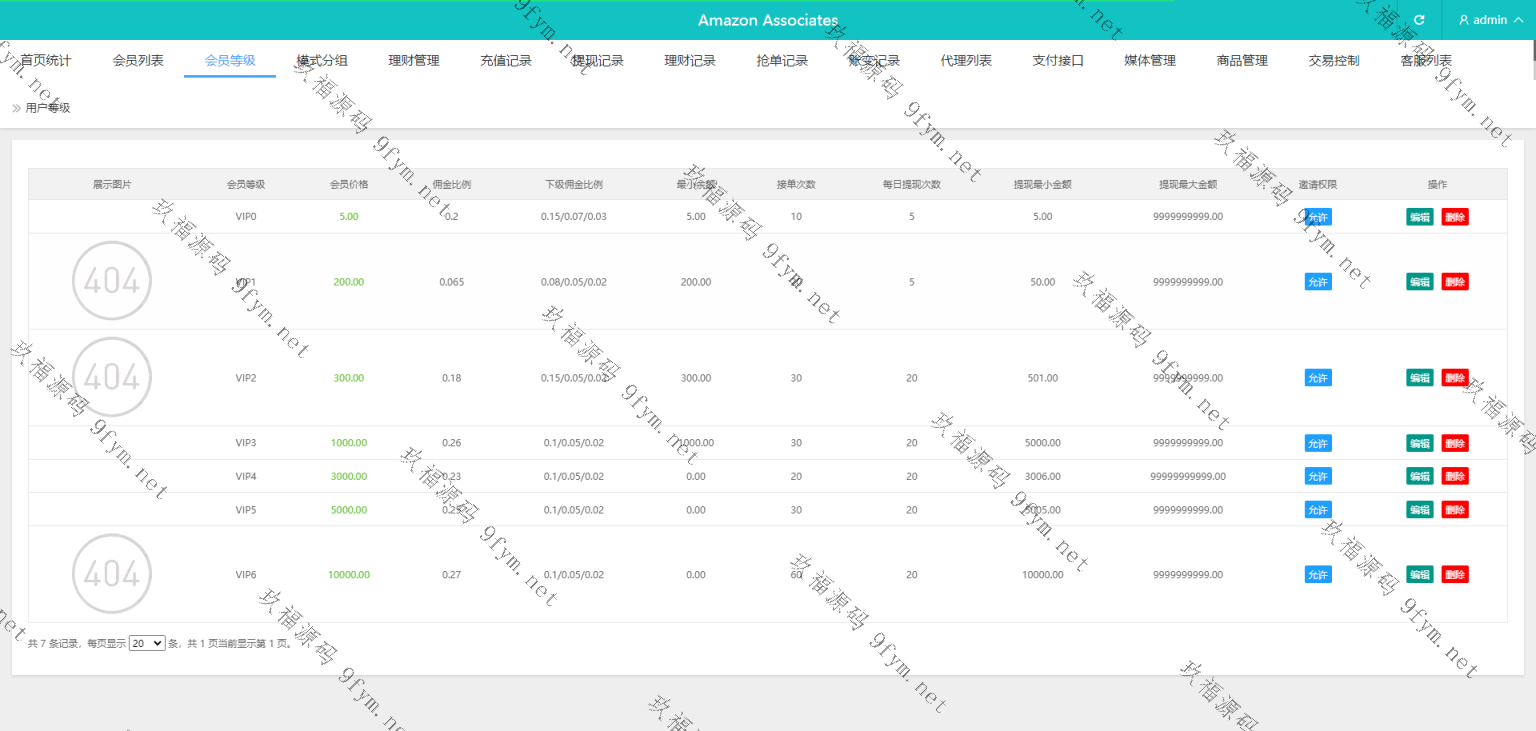Switch to the 充值记录 tab
The image size is (1536, 731).
[506, 61]
